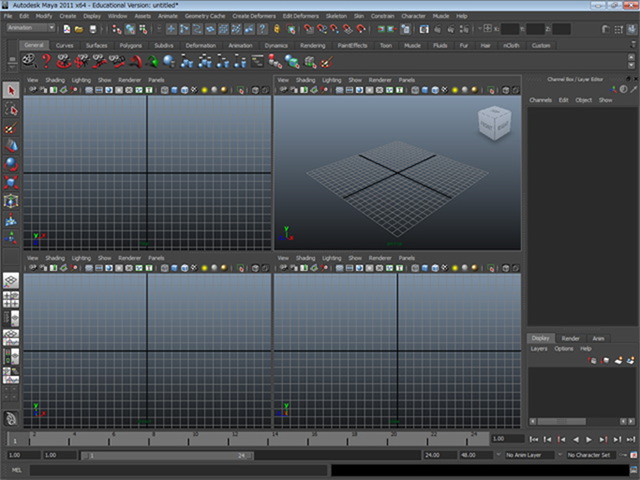This screenshot has width=640, height=480.
Task: Select the Universal Manipulator tool
Action: coord(11,201)
